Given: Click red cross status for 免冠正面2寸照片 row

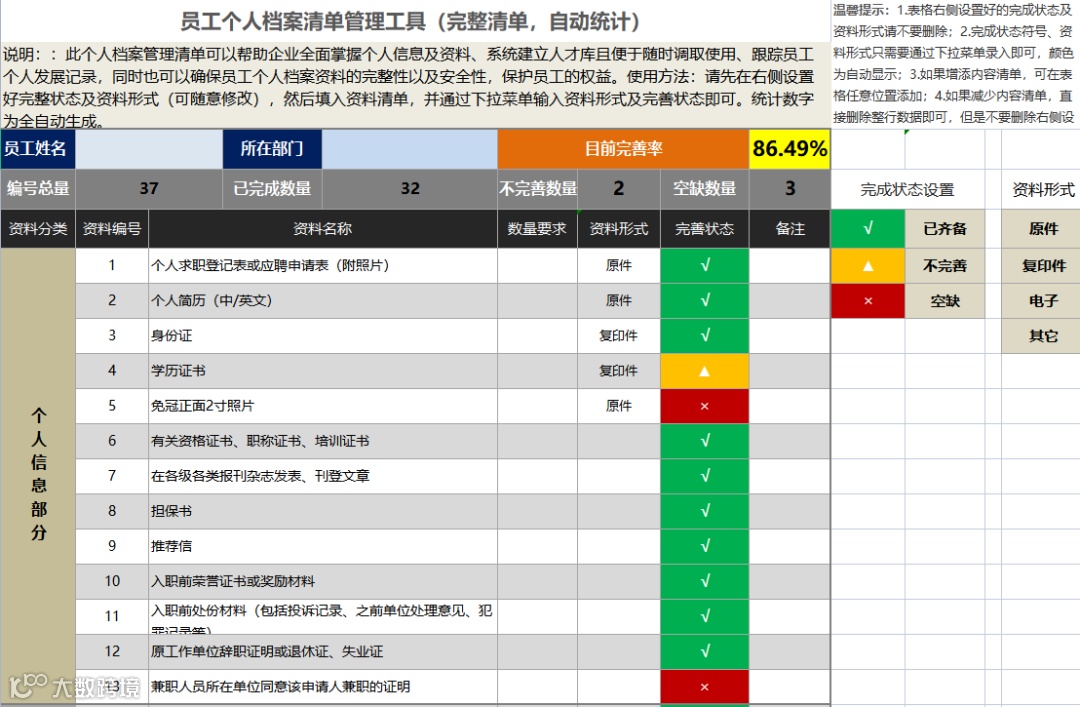Looking at the screenshot, I should tap(704, 407).
